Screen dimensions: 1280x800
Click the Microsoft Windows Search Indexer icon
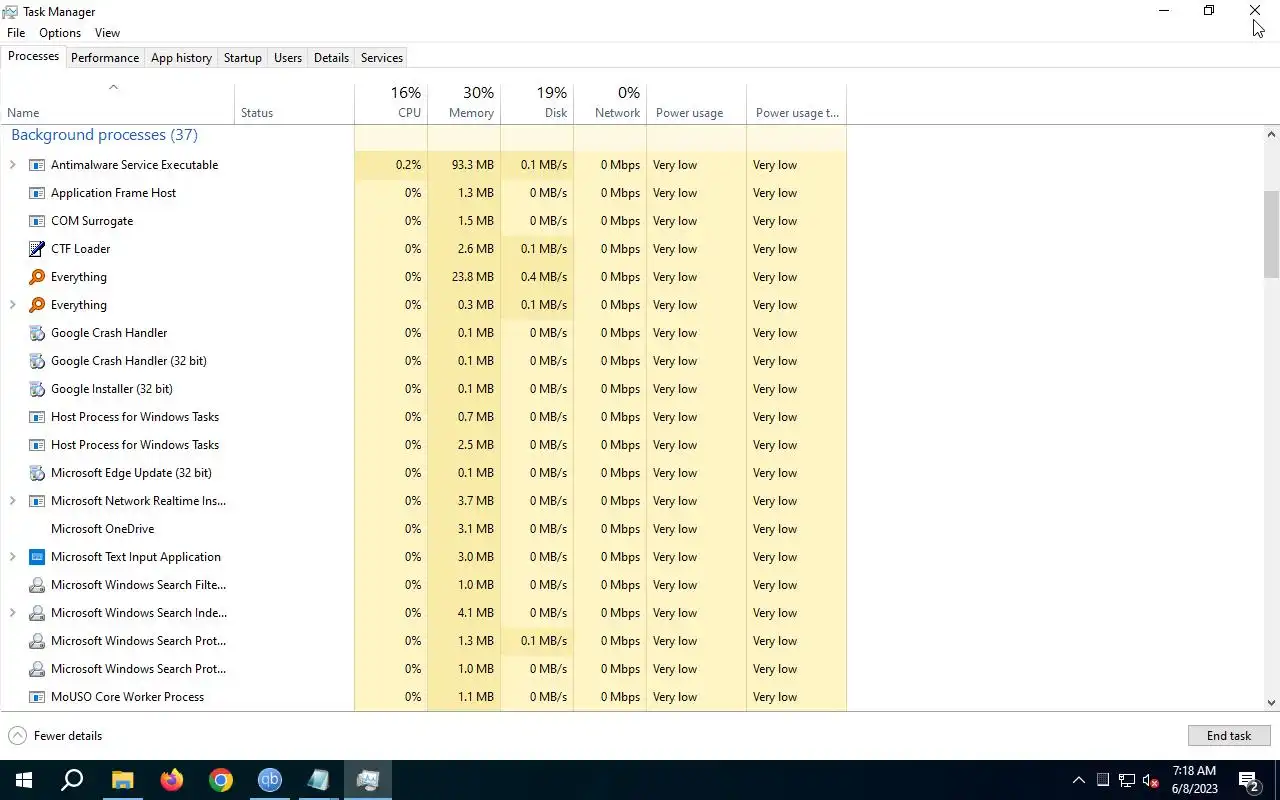click(x=37, y=613)
